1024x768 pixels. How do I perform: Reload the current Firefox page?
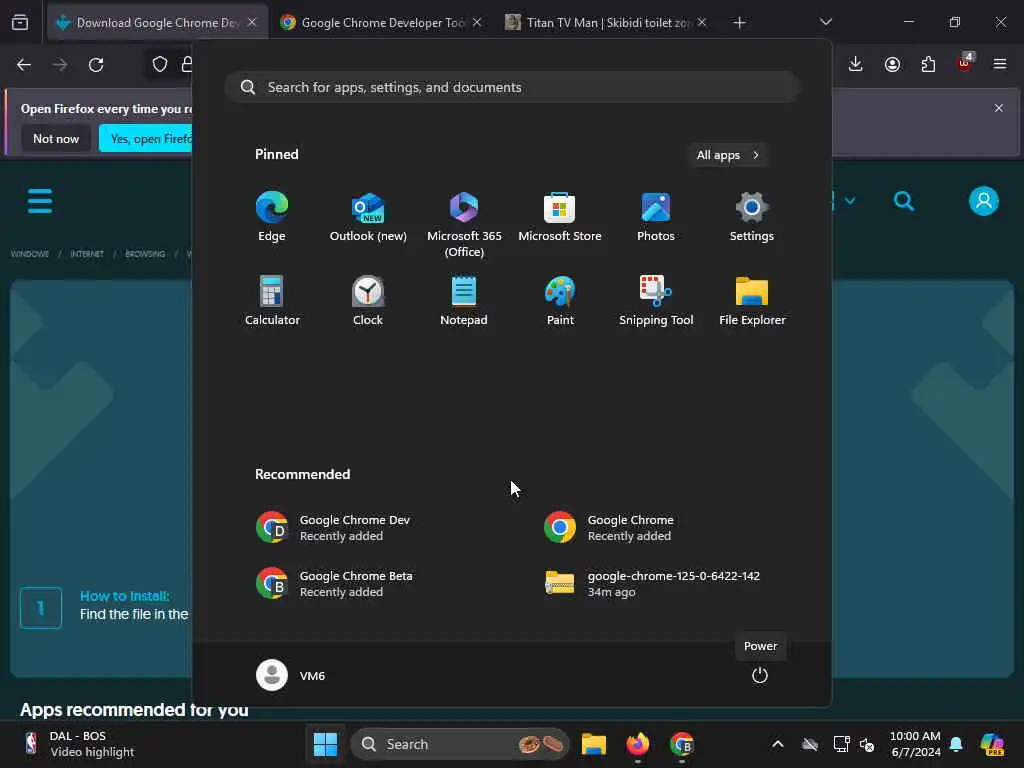pos(96,65)
